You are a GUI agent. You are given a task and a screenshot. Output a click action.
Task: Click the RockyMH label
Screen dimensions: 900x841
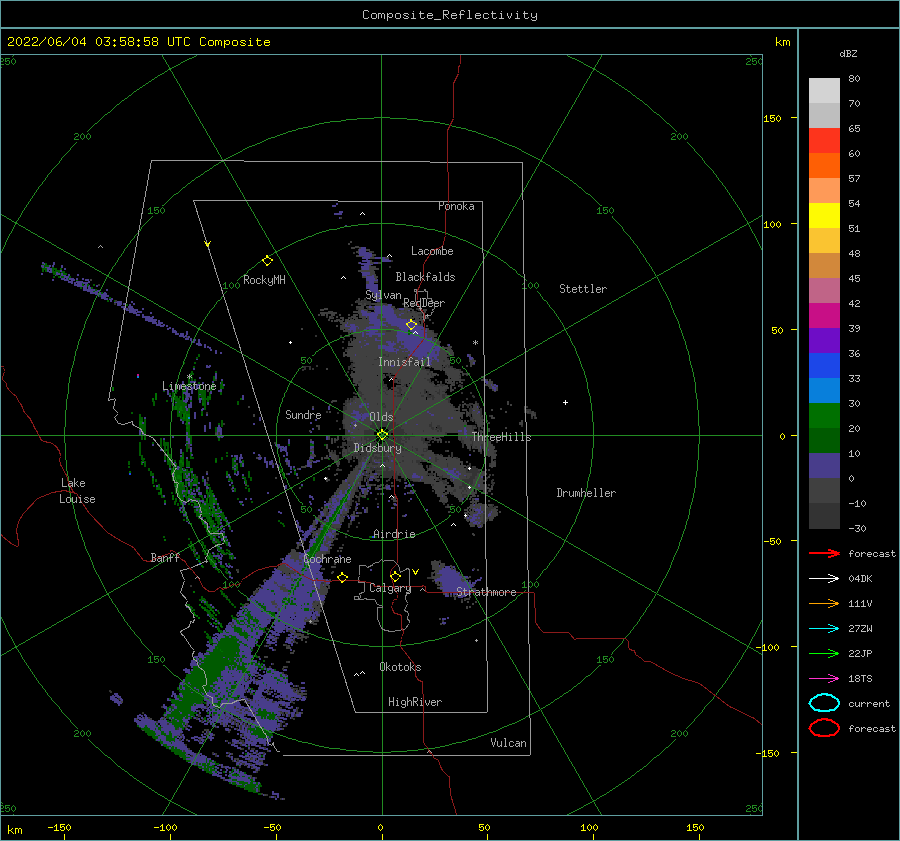point(264,280)
